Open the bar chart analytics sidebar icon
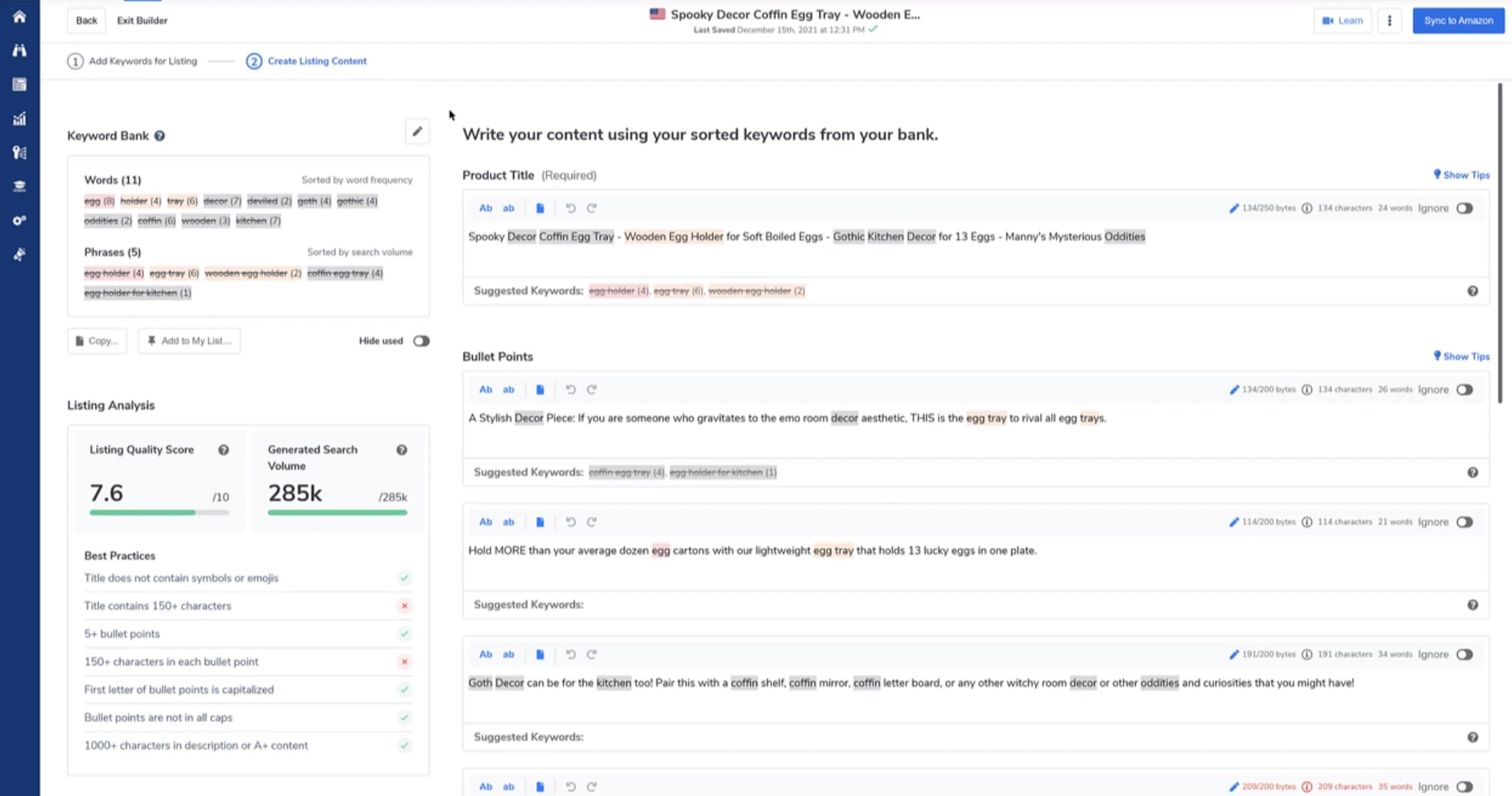Image resolution: width=1512 pixels, height=796 pixels. coord(19,119)
